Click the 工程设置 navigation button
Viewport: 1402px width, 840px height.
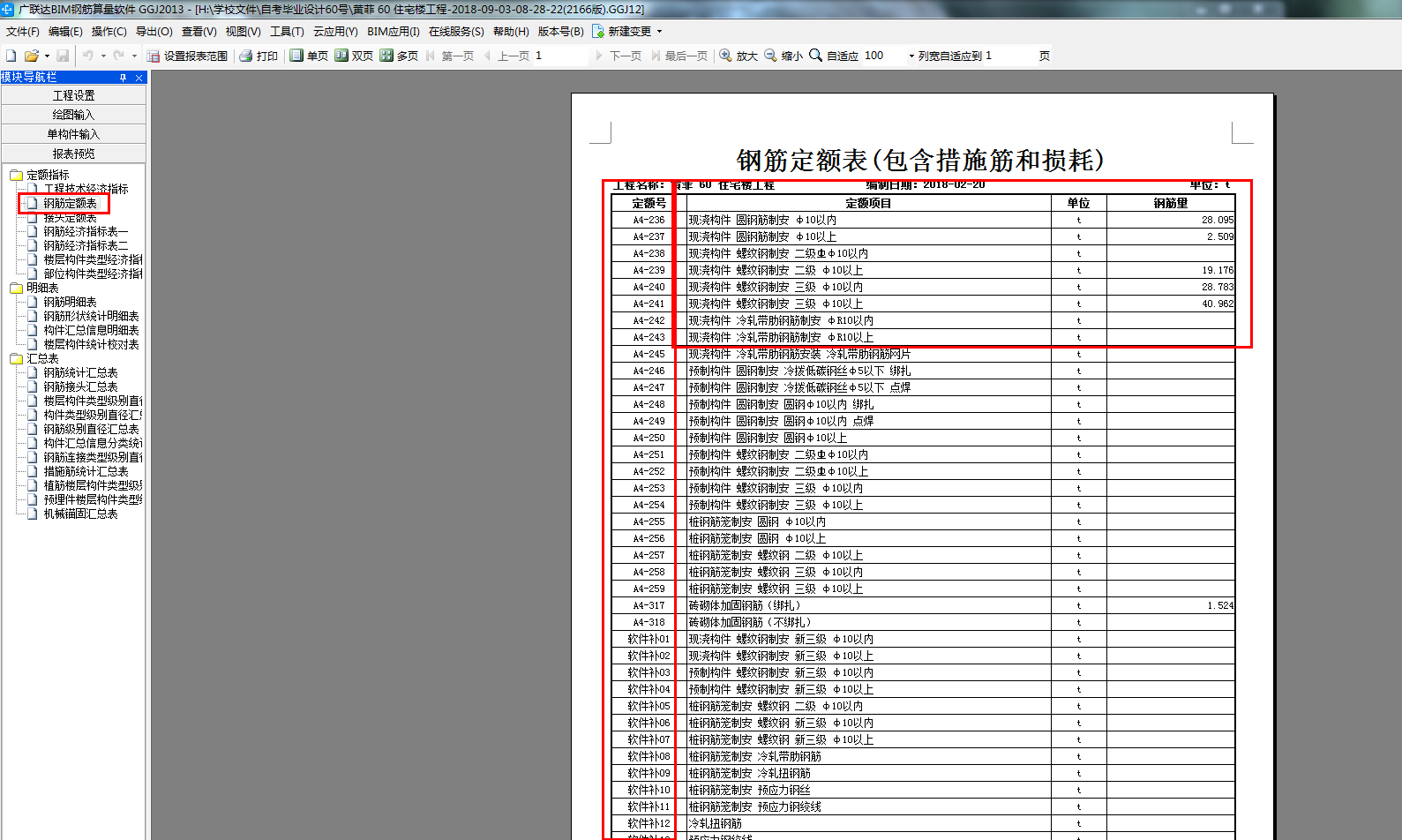click(73, 95)
